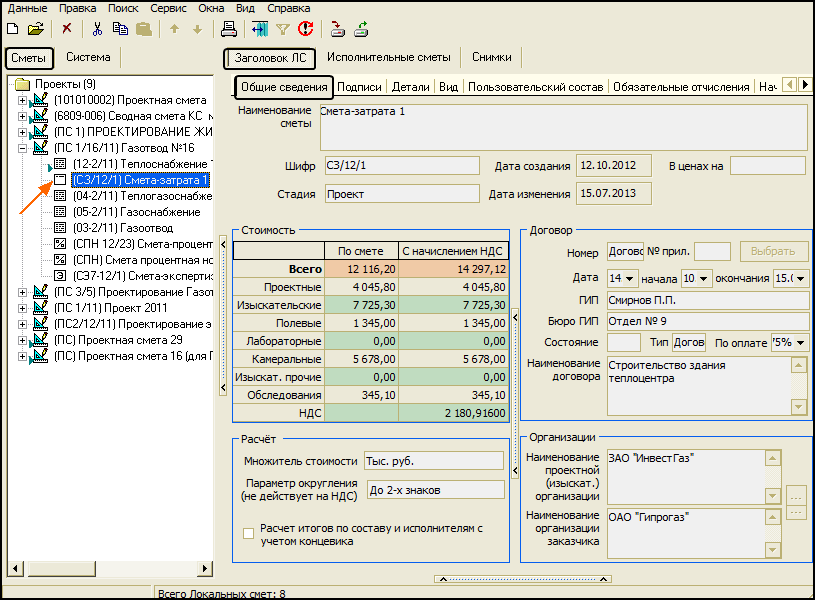This screenshot has width=815, height=600.
Task: Open the Сервис menu
Action: [166, 8]
